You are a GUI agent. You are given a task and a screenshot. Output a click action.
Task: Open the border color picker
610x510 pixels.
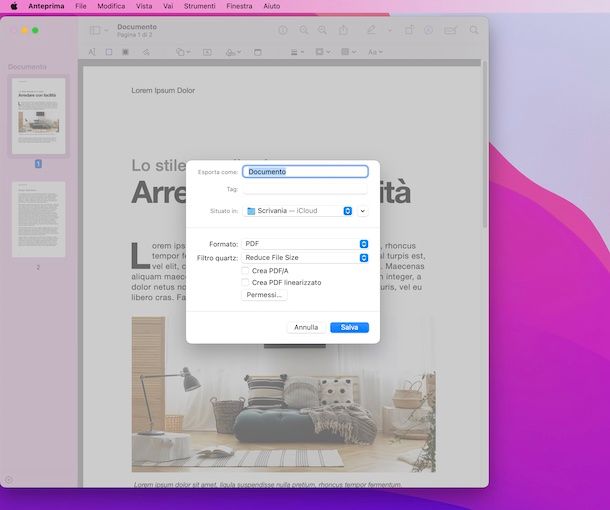[323, 52]
